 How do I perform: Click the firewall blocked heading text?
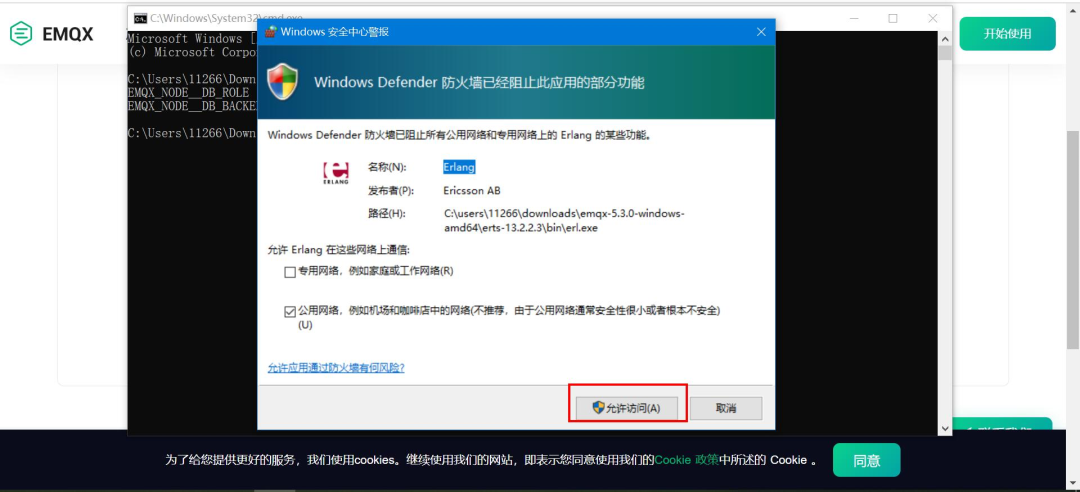pyautogui.click(x=479, y=83)
